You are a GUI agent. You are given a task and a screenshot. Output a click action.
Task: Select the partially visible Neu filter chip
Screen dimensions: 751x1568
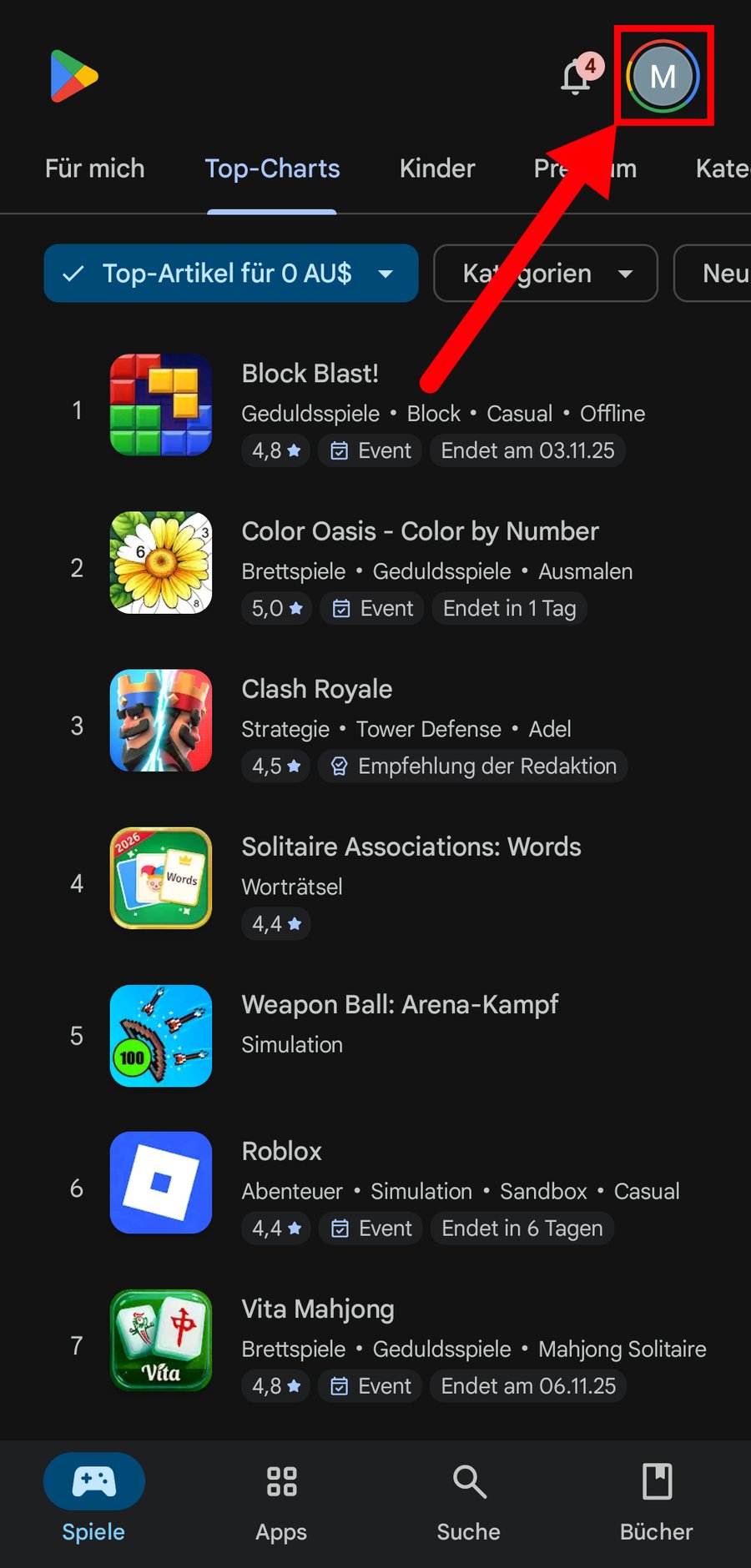[713, 273]
